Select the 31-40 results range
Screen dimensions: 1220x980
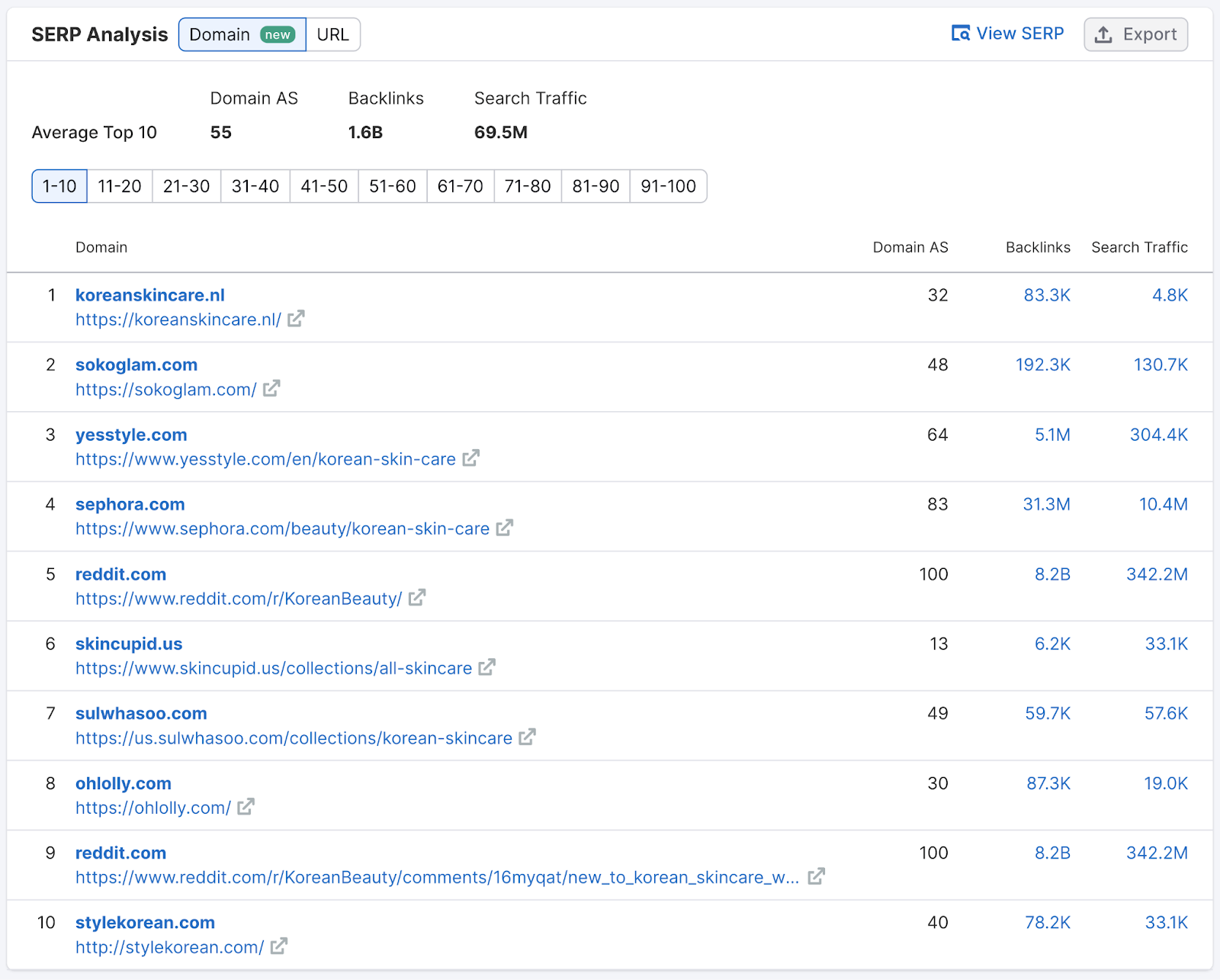[x=255, y=186]
